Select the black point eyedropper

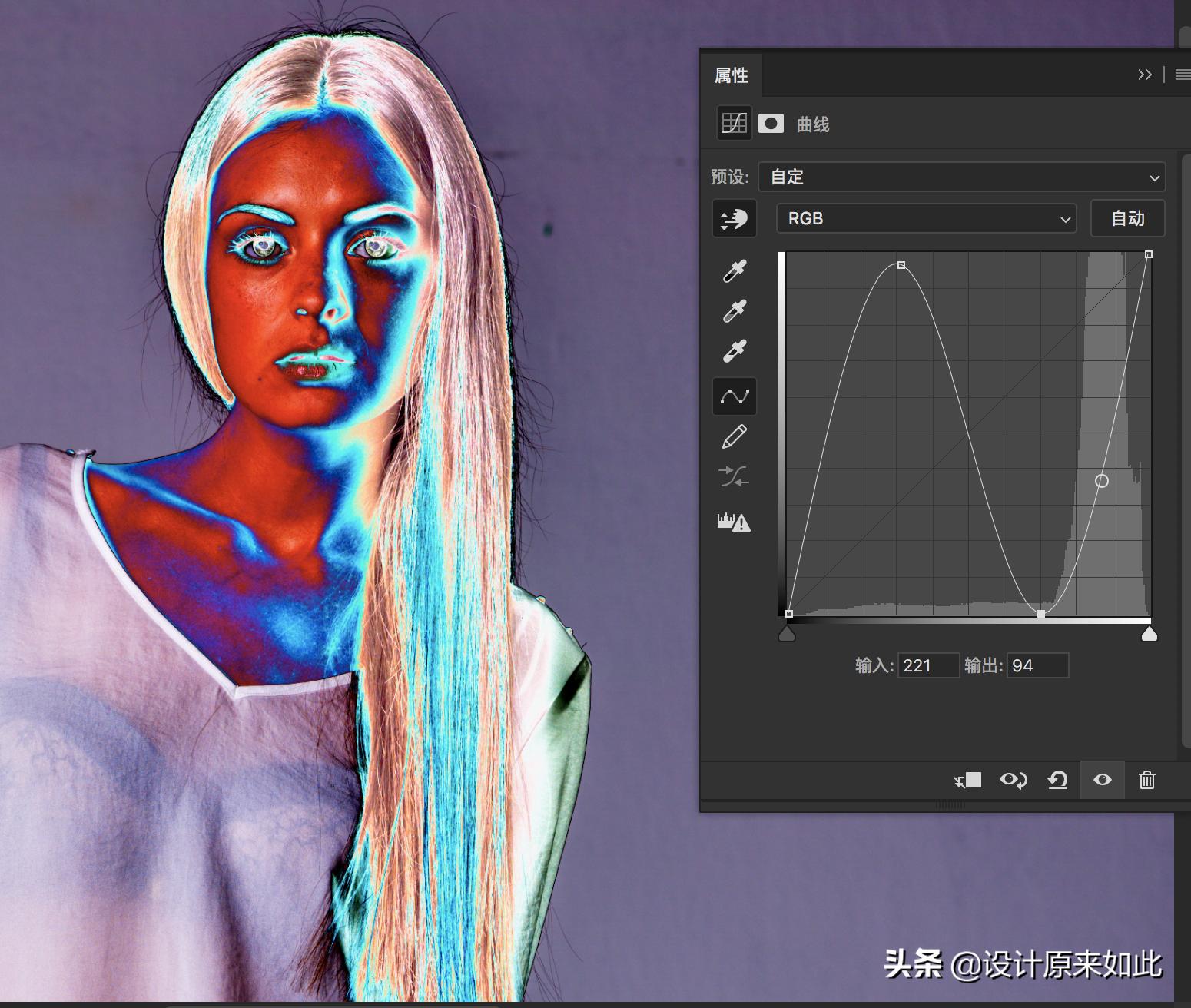tap(734, 270)
